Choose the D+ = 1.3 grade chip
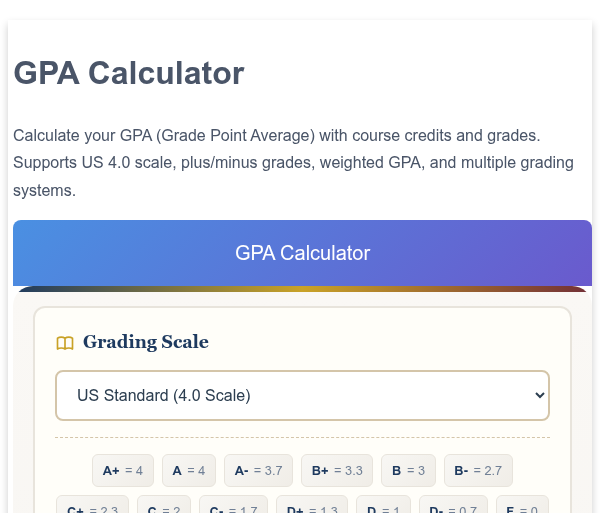Viewport: 600px width, 513px height. coord(312,504)
